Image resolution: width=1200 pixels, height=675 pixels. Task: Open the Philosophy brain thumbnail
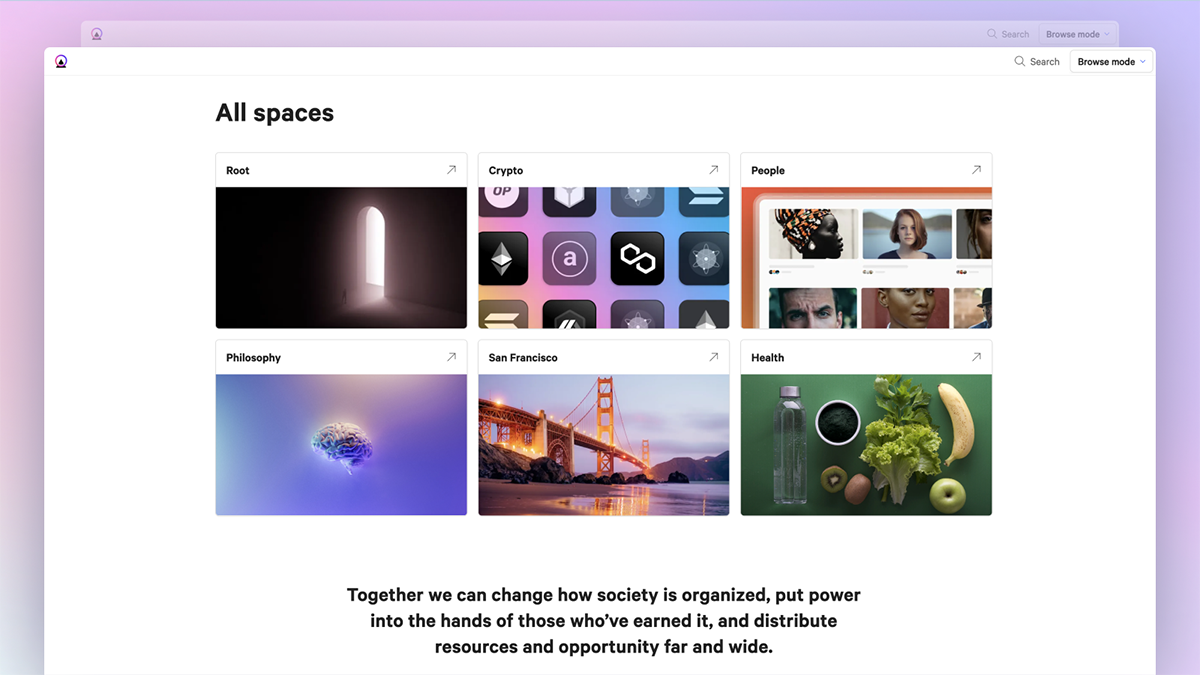[341, 444]
